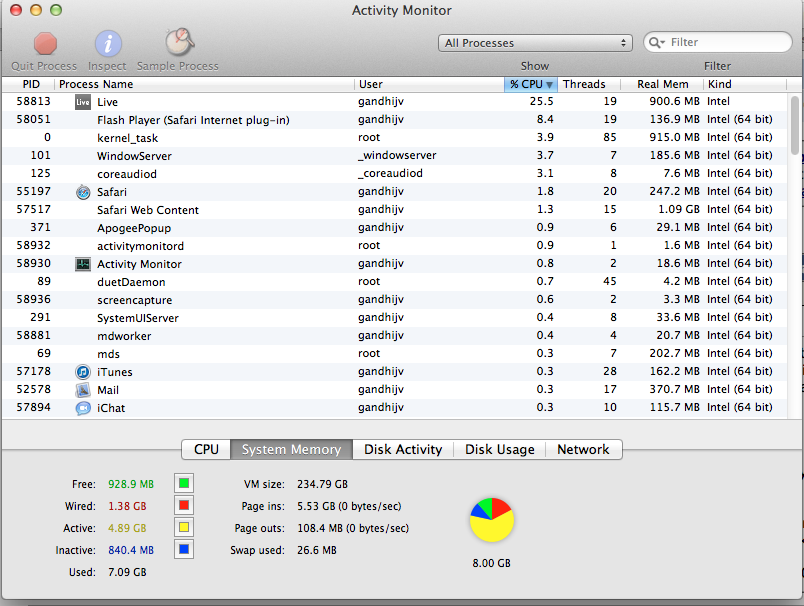Click the Swap used 26.6 MB value
804x606 pixels.
317,550
